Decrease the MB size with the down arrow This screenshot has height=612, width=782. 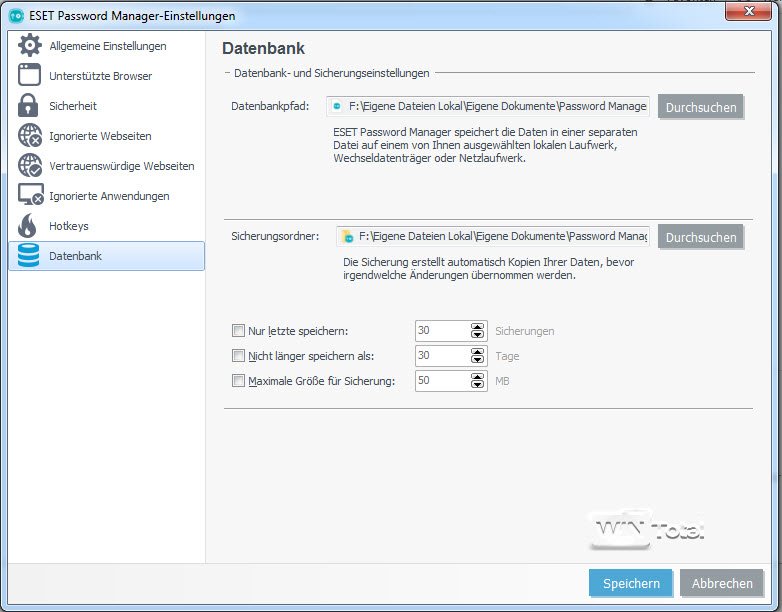(x=477, y=385)
